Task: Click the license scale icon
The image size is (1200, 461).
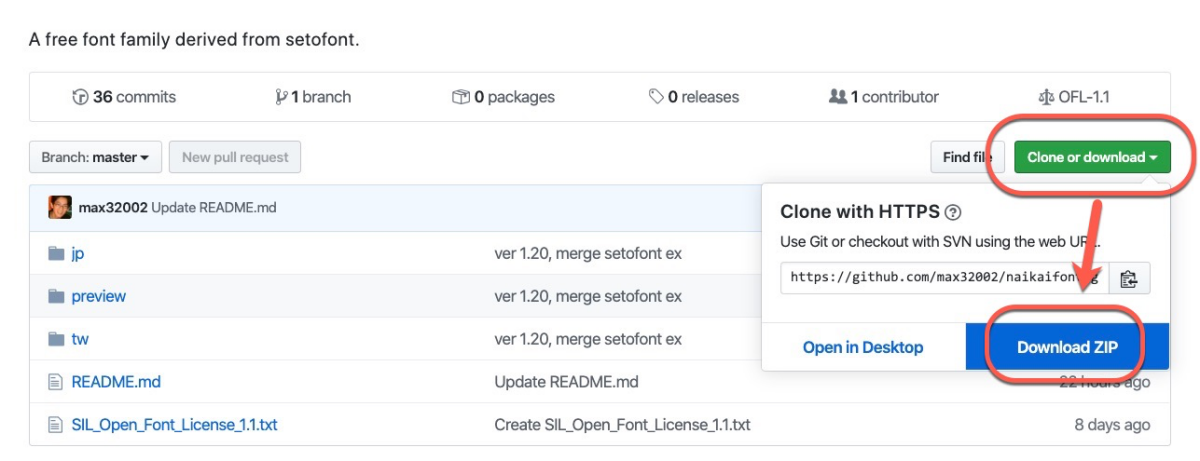Action: coord(1047,97)
